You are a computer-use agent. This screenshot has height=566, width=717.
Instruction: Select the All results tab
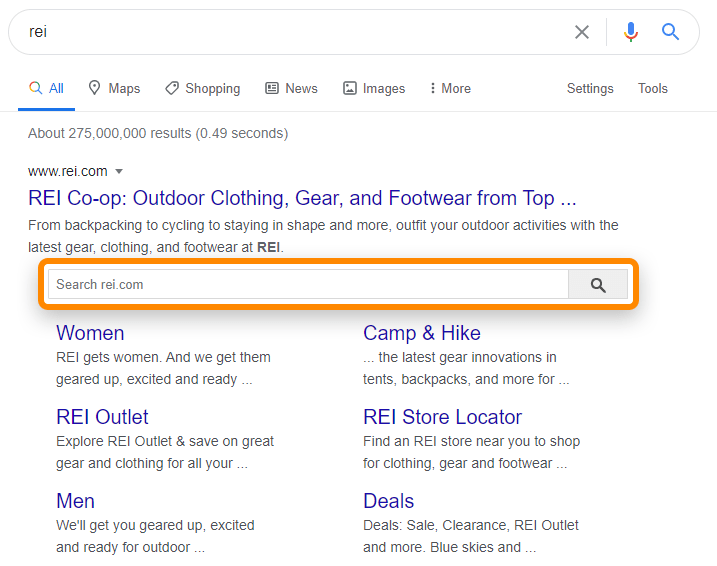tap(46, 88)
